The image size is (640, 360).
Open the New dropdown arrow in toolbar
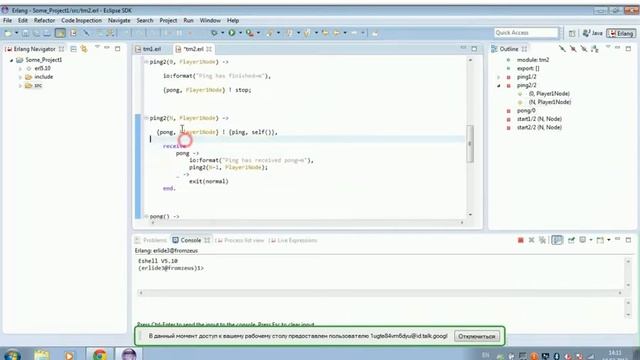[x=17, y=33]
